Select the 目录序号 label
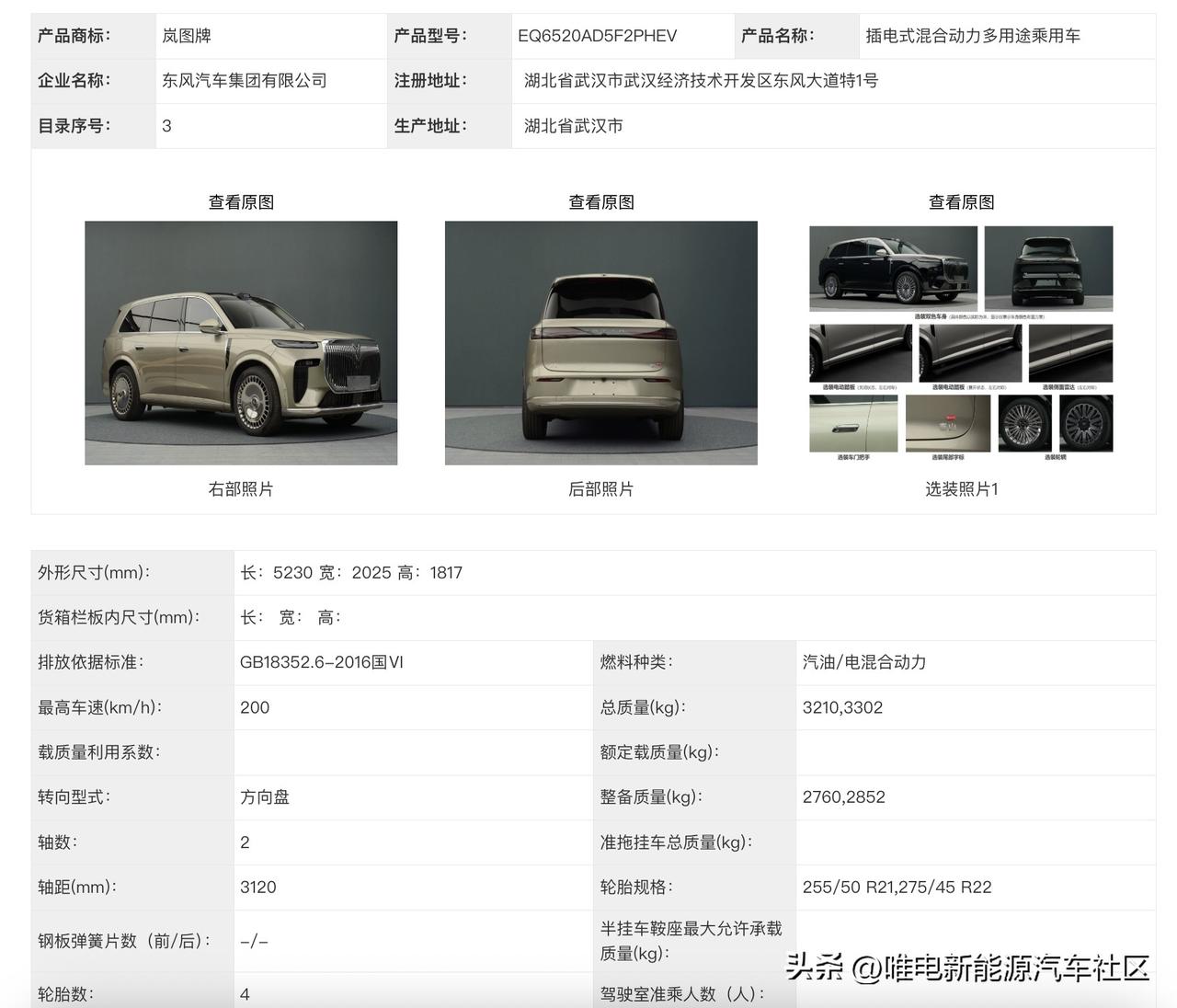1177x1008 pixels. 74,126
